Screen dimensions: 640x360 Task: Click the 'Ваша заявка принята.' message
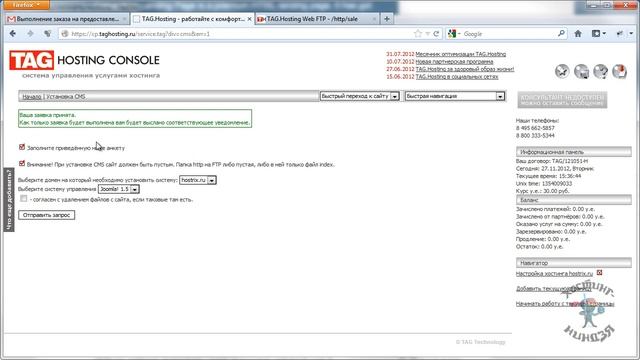pos(47,115)
